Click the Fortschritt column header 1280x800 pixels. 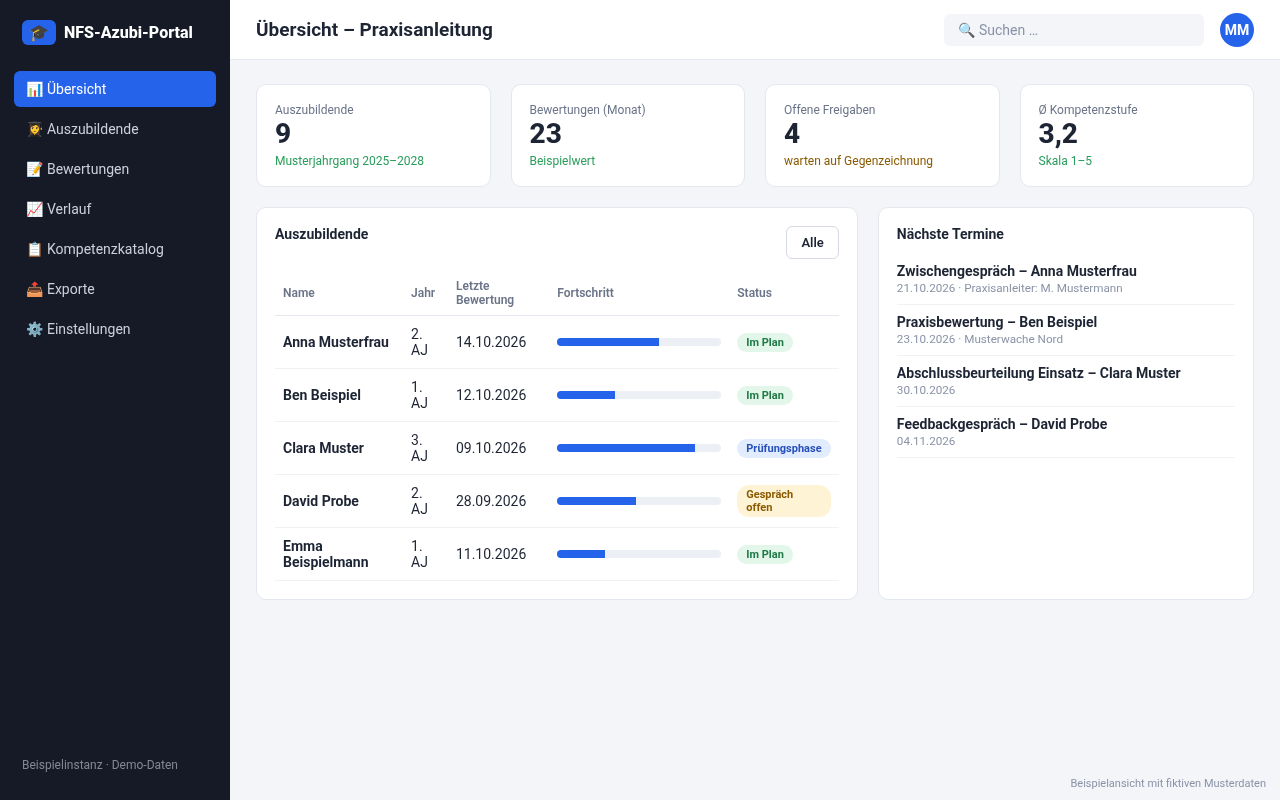click(585, 293)
